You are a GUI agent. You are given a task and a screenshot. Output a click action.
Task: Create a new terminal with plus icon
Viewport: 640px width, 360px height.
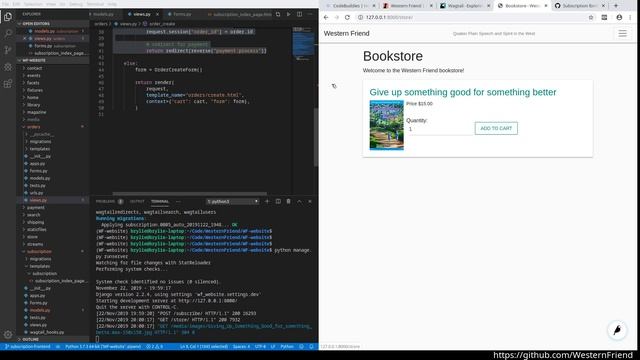[267, 201]
